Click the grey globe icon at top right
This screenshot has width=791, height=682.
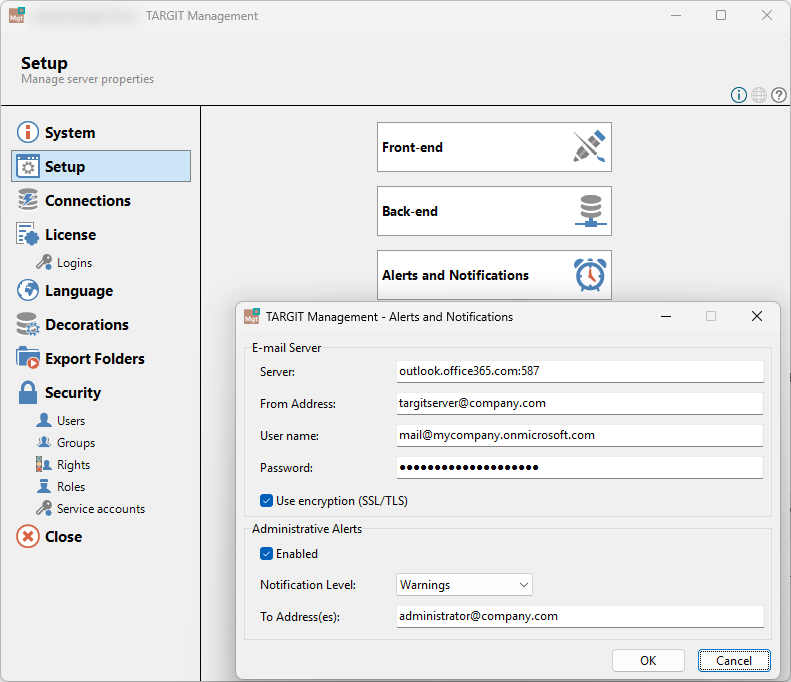(759, 95)
